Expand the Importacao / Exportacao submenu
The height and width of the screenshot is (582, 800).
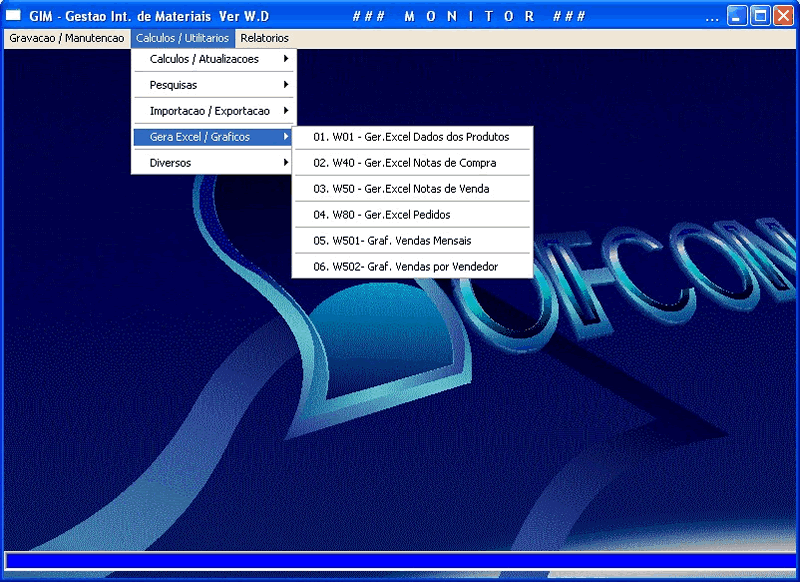tap(214, 111)
